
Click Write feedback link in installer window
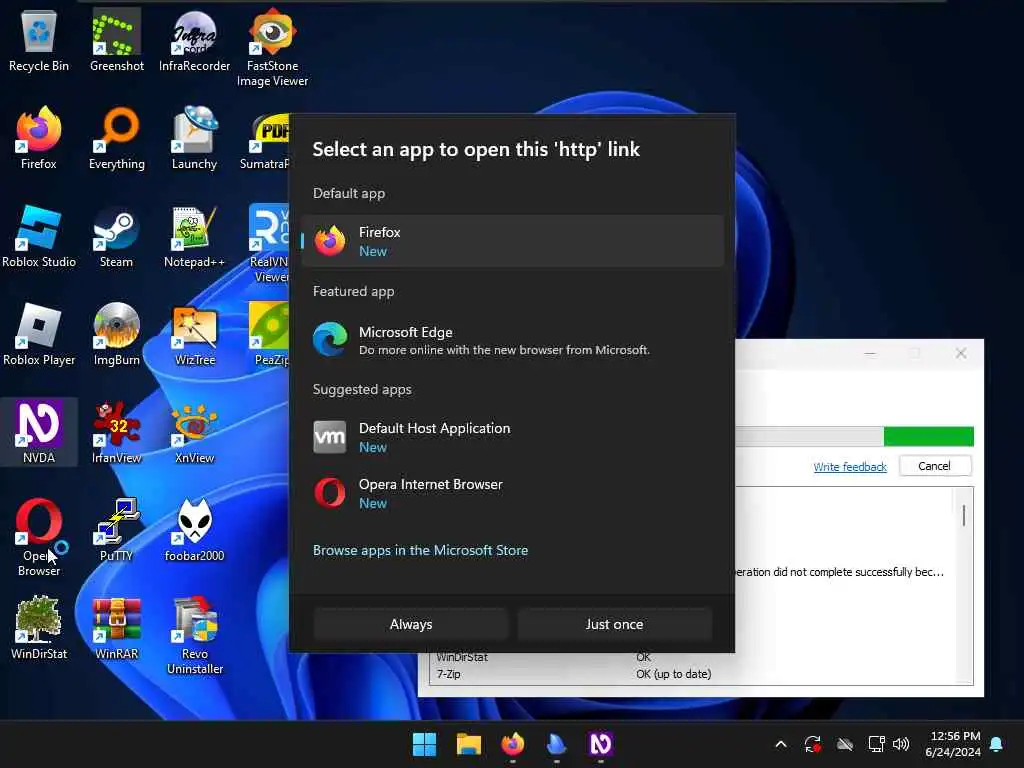tap(850, 467)
